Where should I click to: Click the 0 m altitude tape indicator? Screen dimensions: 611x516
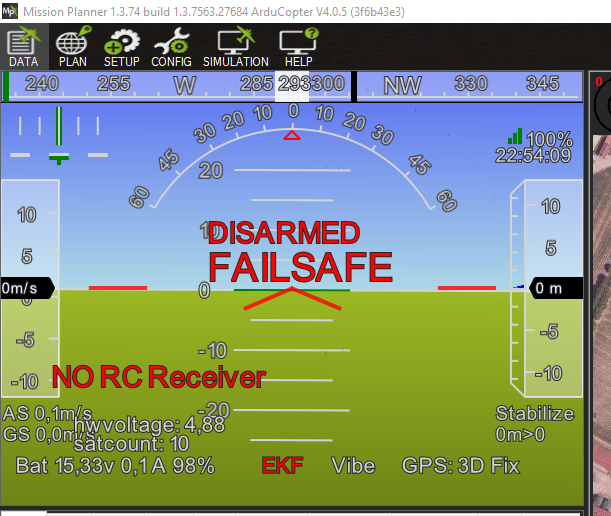(556, 288)
